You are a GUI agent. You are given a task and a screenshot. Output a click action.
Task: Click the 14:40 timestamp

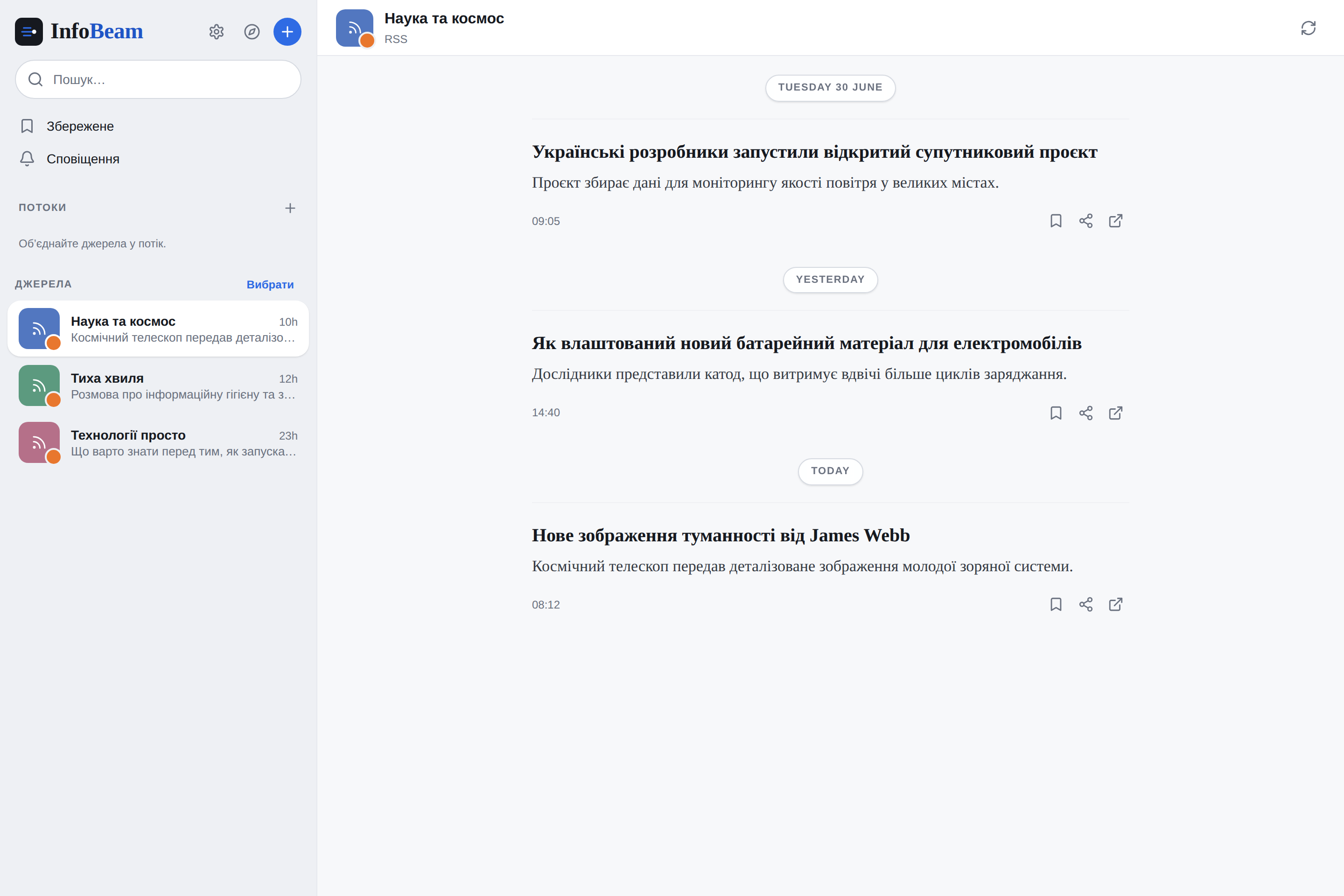pos(546,413)
